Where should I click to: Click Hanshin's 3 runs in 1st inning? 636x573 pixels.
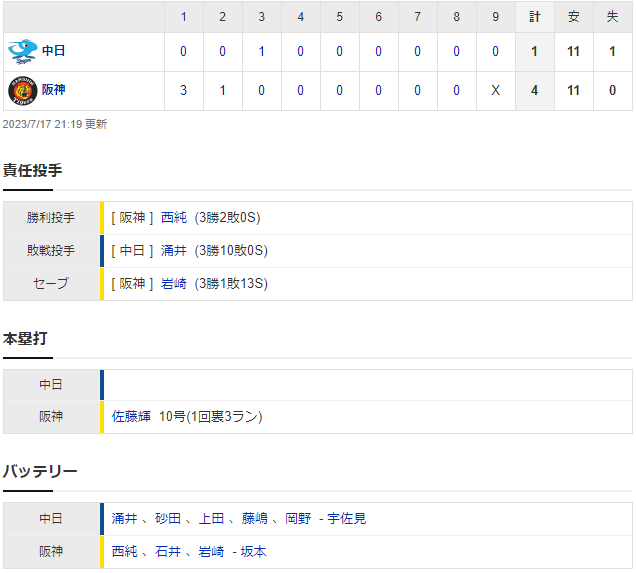pyautogui.click(x=183, y=90)
